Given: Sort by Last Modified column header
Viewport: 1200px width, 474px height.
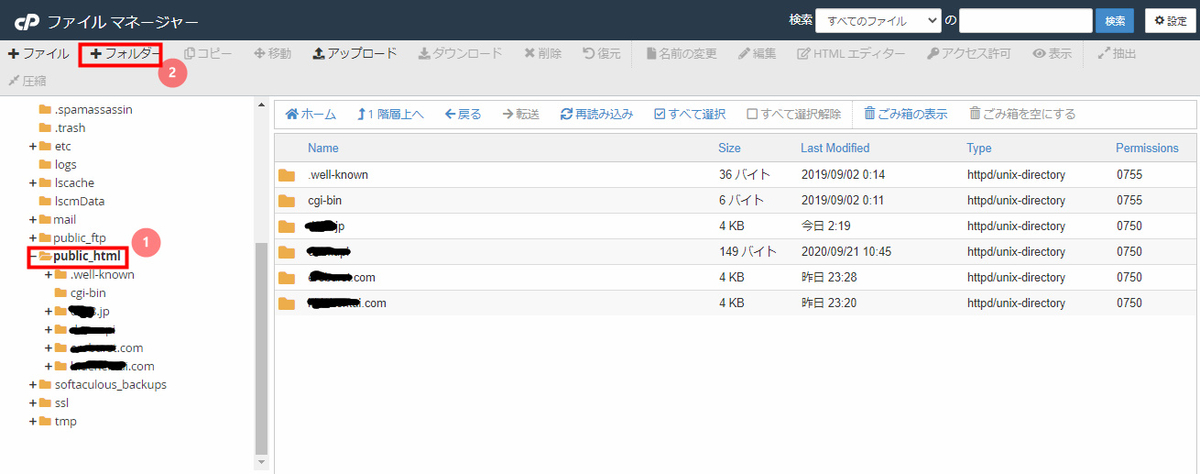Looking at the screenshot, I should click(x=835, y=148).
